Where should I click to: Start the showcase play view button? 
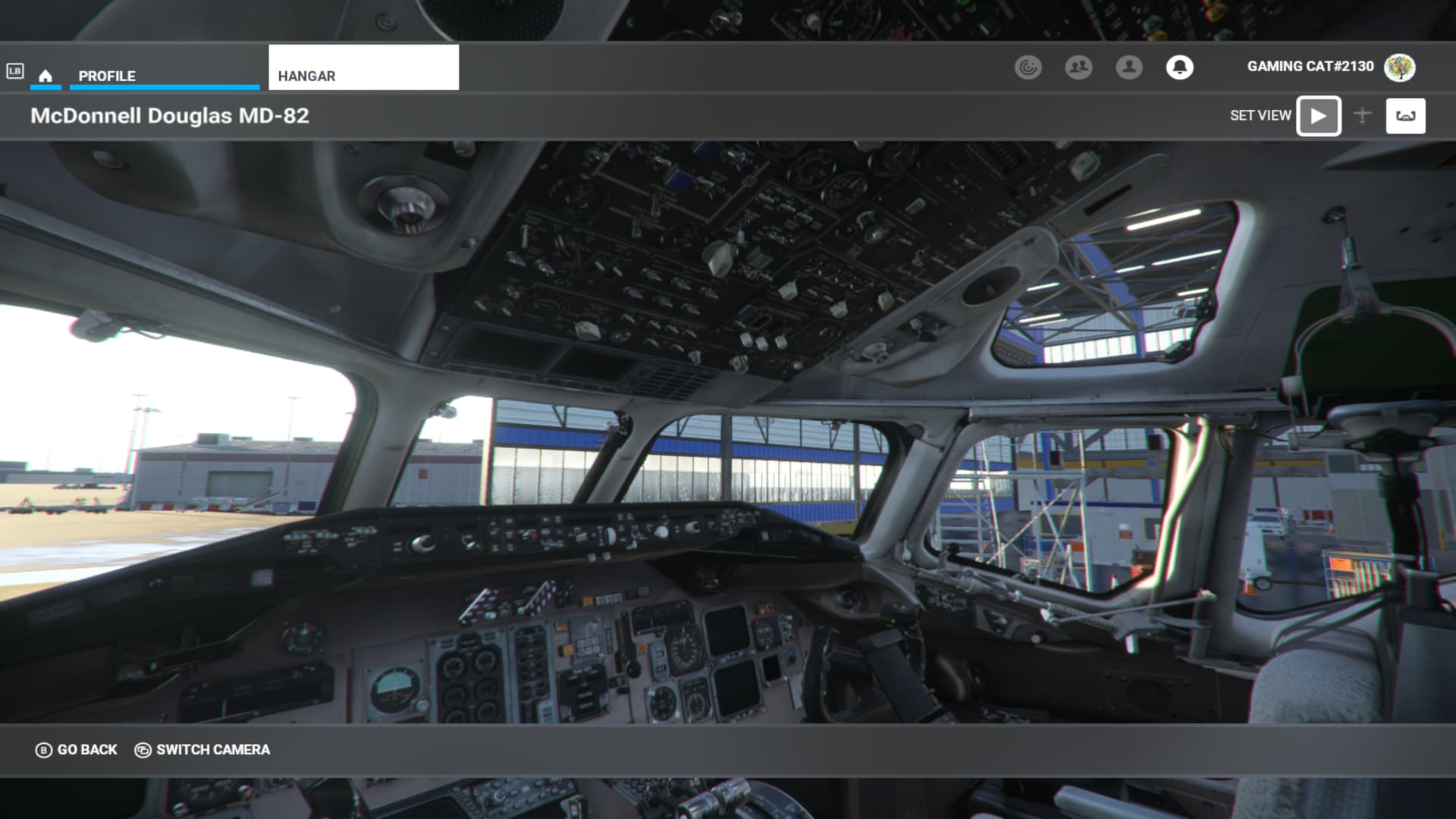point(1319,116)
